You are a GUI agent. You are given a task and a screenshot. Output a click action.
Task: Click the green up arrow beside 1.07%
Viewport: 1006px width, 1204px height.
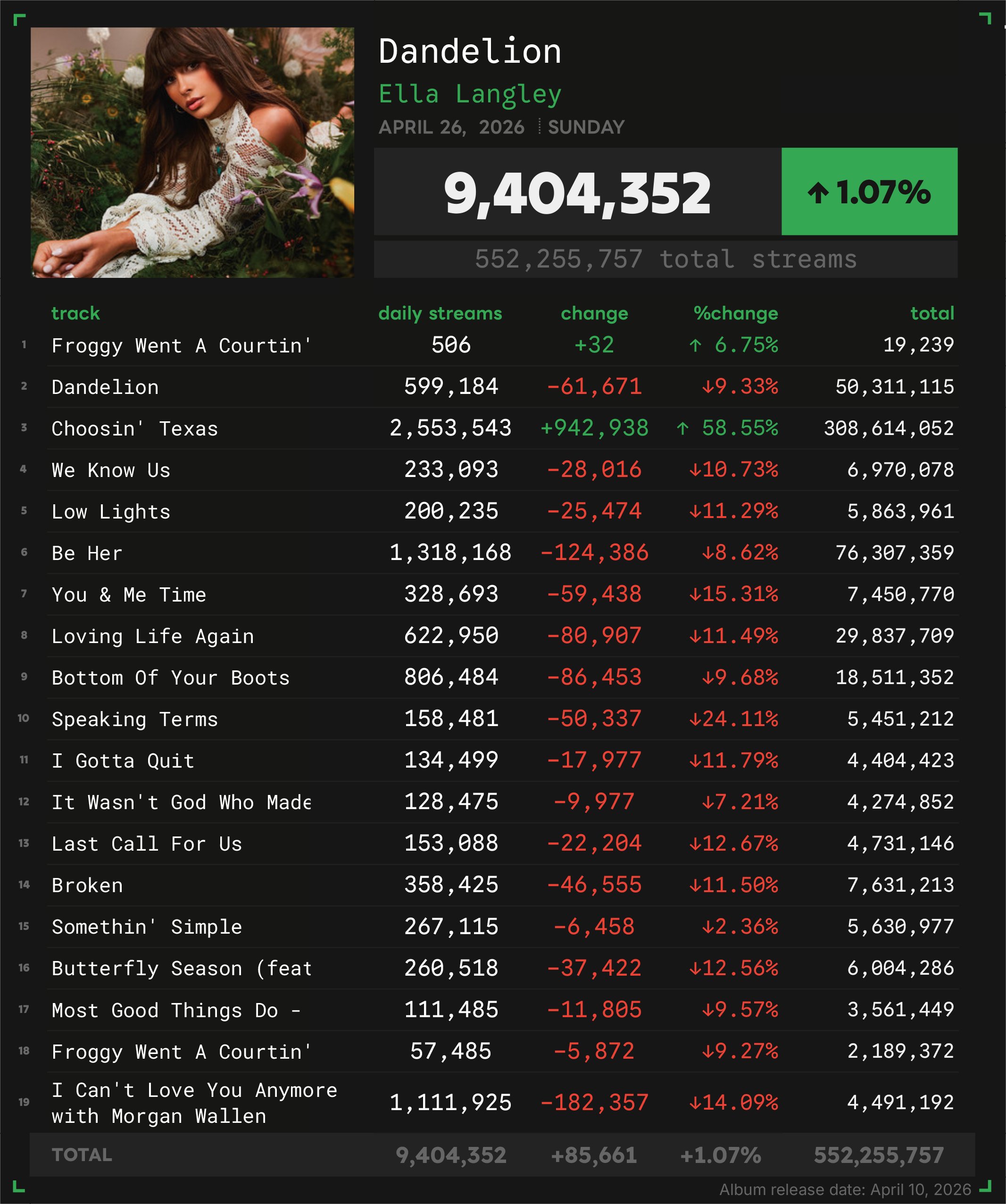(x=818, y=192)
